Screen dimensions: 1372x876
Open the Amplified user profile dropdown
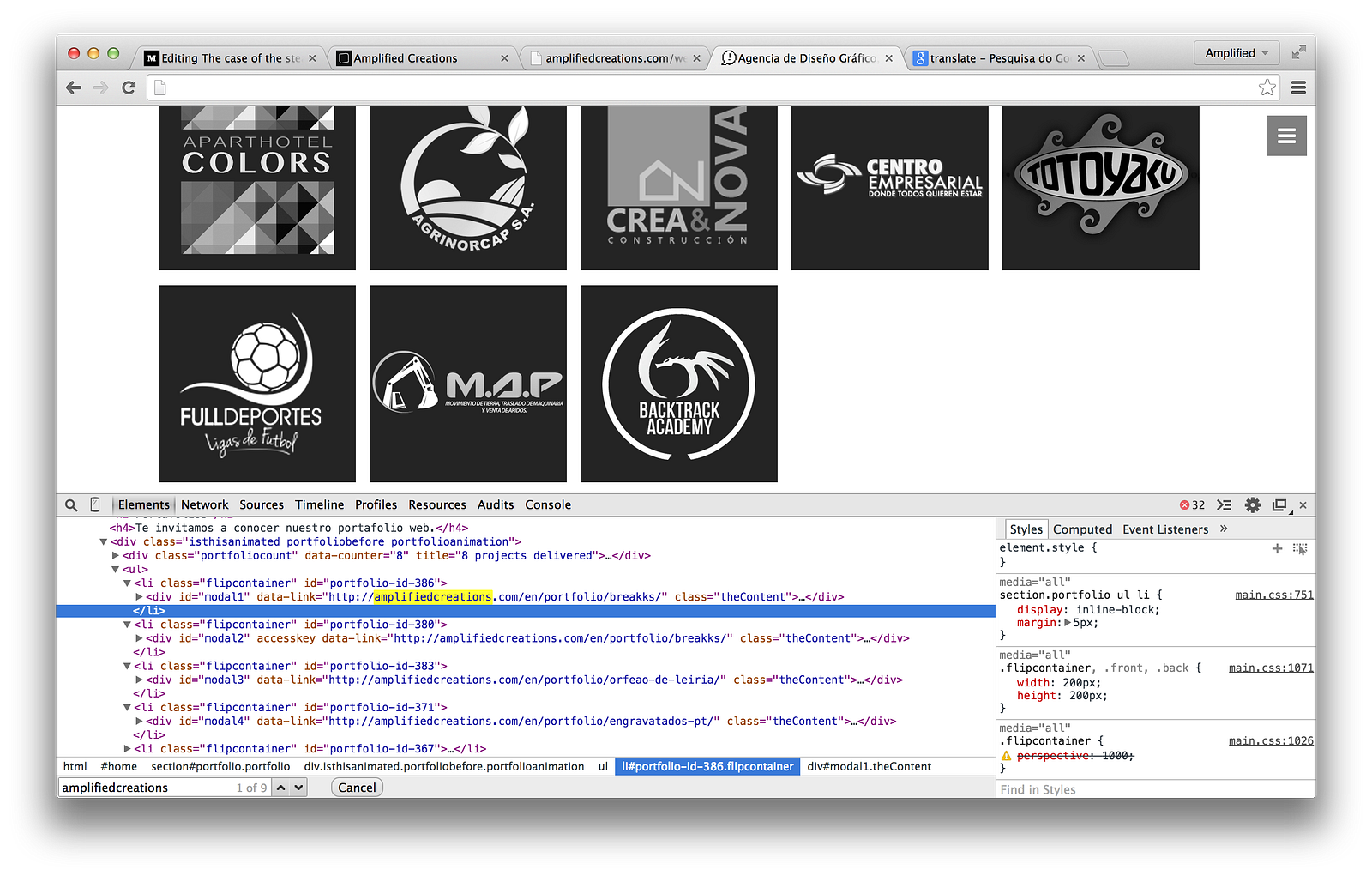[x=1237, y=53]
